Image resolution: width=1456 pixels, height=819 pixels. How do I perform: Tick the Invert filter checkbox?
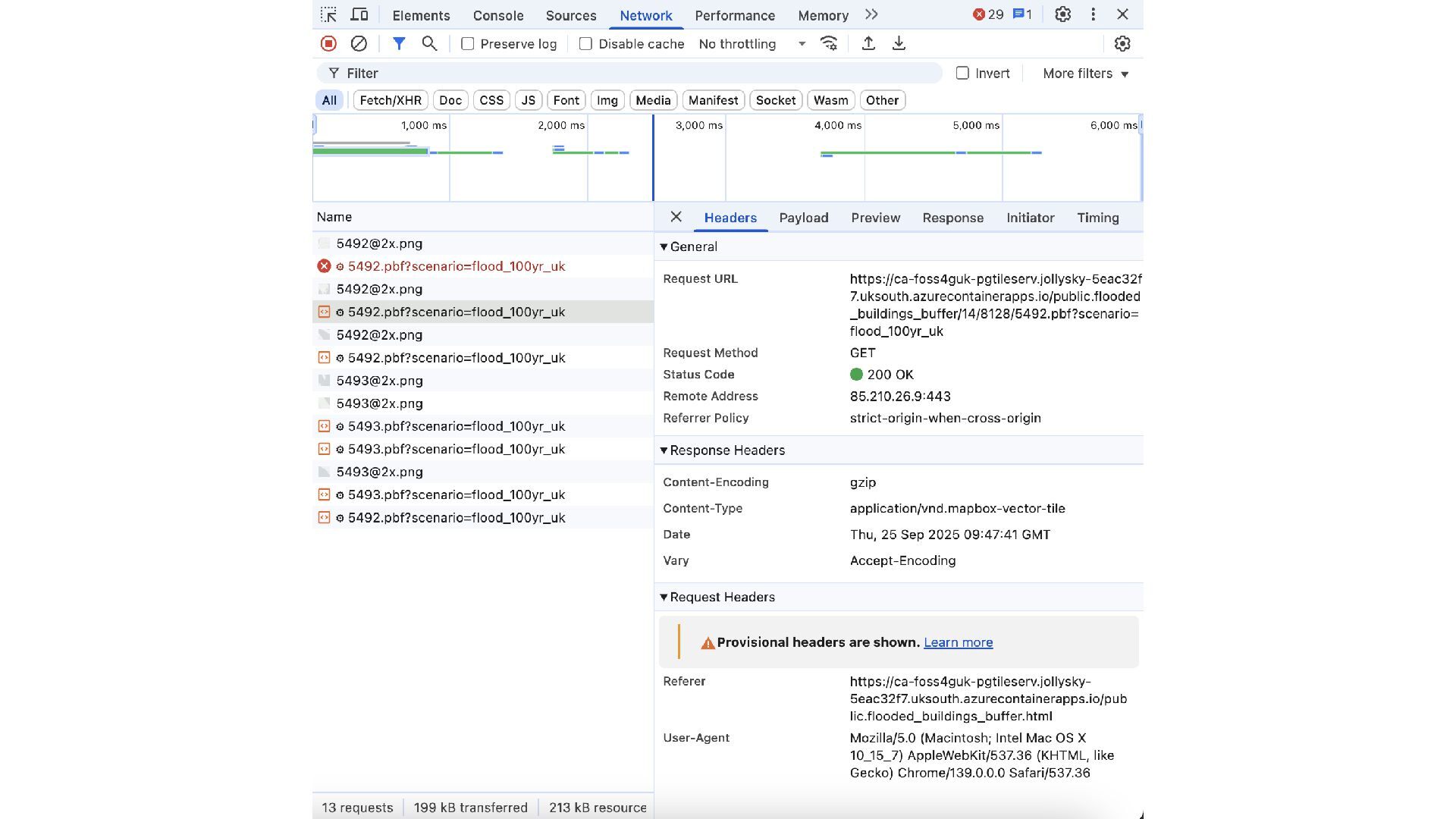pyautogui.click(x=962, y=74)
